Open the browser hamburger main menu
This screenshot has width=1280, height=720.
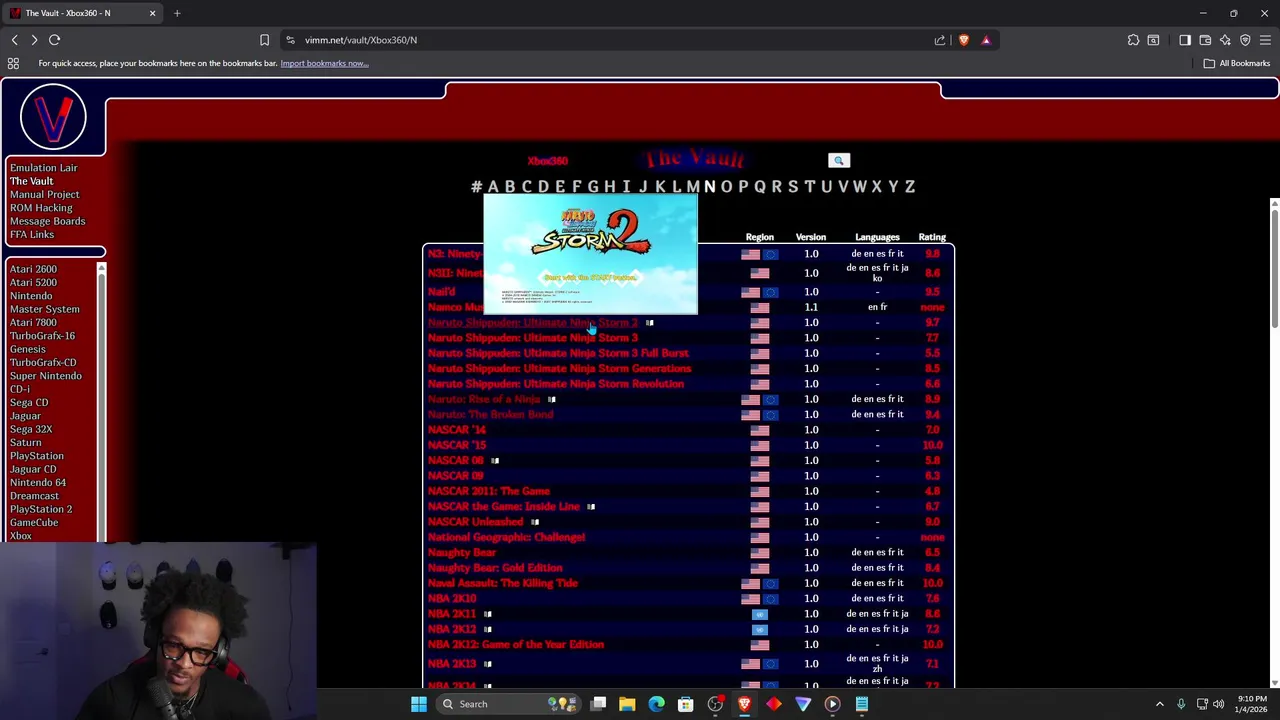point(1265,40)
